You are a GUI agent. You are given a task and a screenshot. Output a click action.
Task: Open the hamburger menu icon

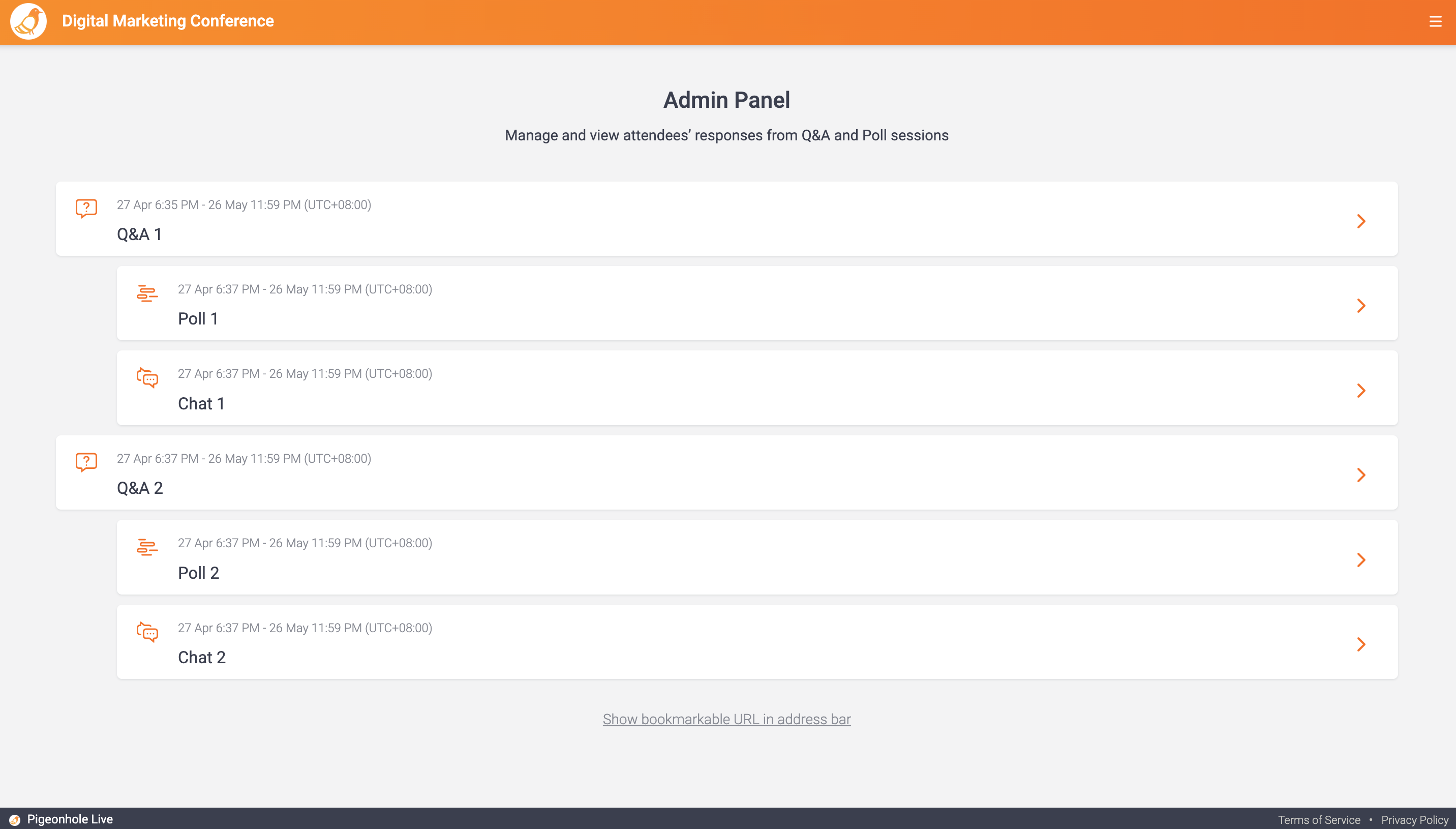1435,22
